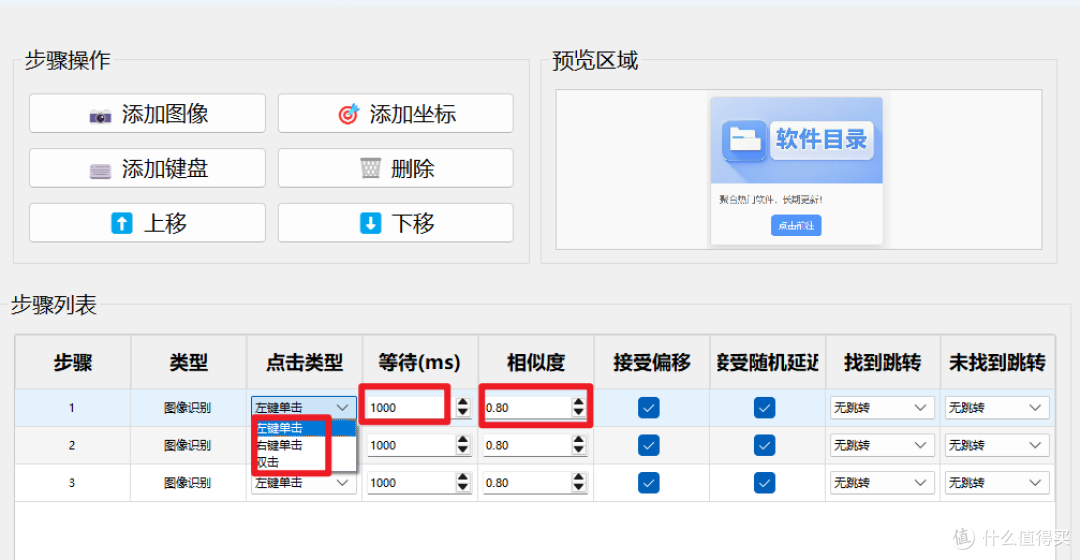Select step number 2 cell

point(72,446)
